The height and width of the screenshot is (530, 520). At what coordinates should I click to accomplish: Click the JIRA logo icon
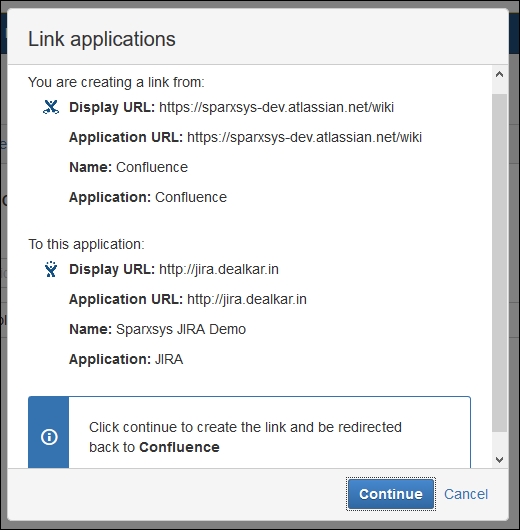pyautogui.click(x=51, y=269)
